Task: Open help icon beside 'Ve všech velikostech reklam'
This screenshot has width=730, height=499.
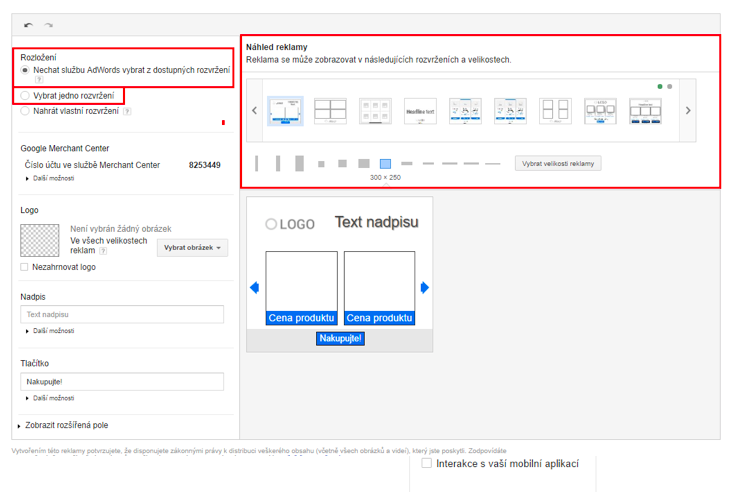Action: [103, 251]
